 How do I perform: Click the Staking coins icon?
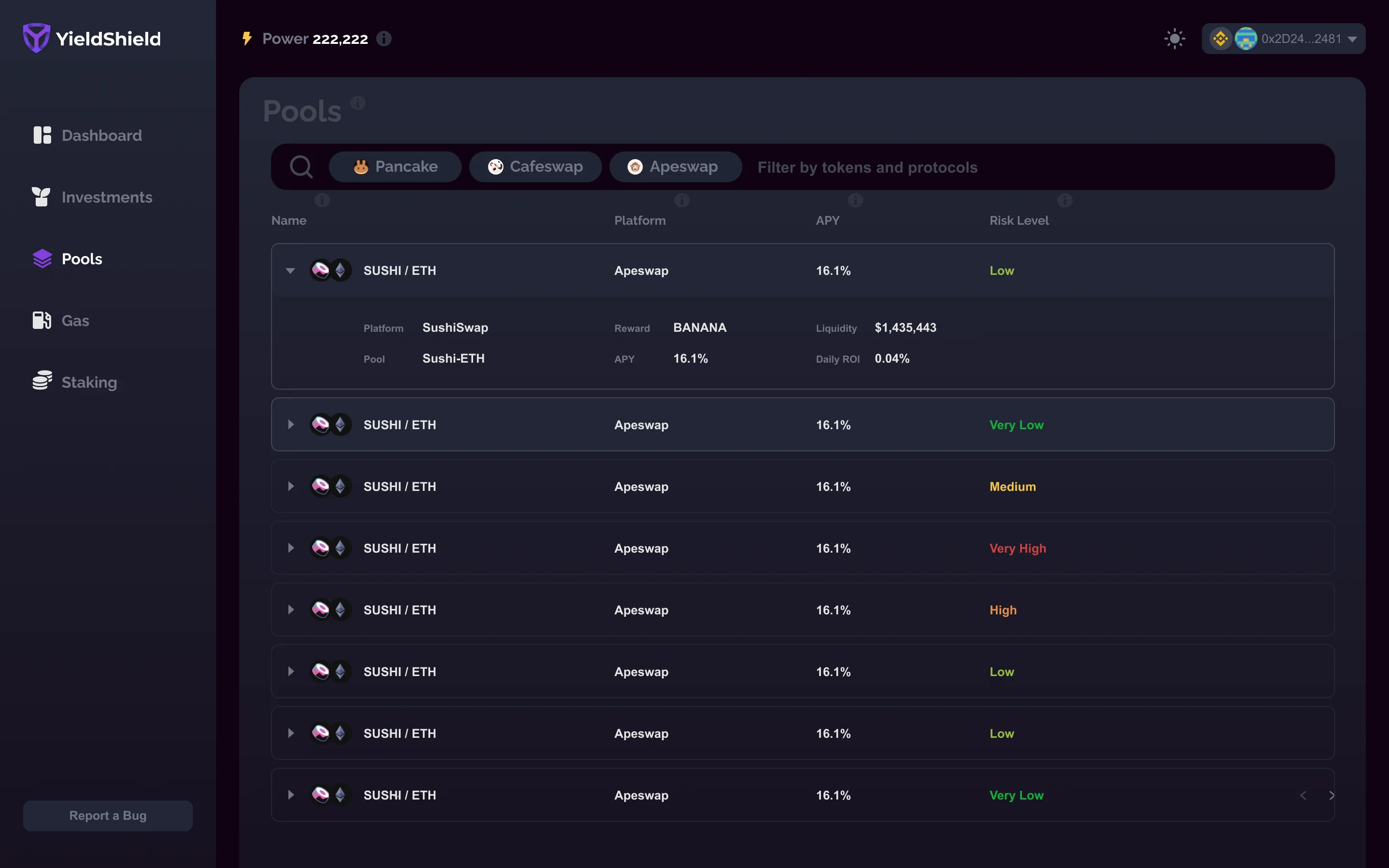tap(42, 380)
